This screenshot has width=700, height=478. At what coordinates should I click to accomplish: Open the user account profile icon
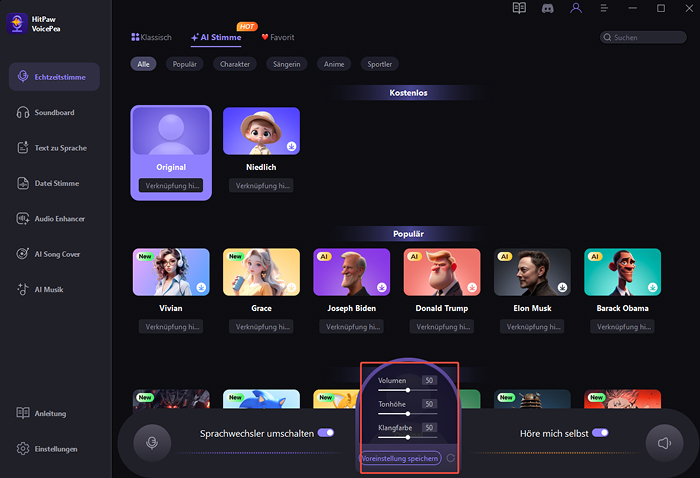click(x=575, y=8)
